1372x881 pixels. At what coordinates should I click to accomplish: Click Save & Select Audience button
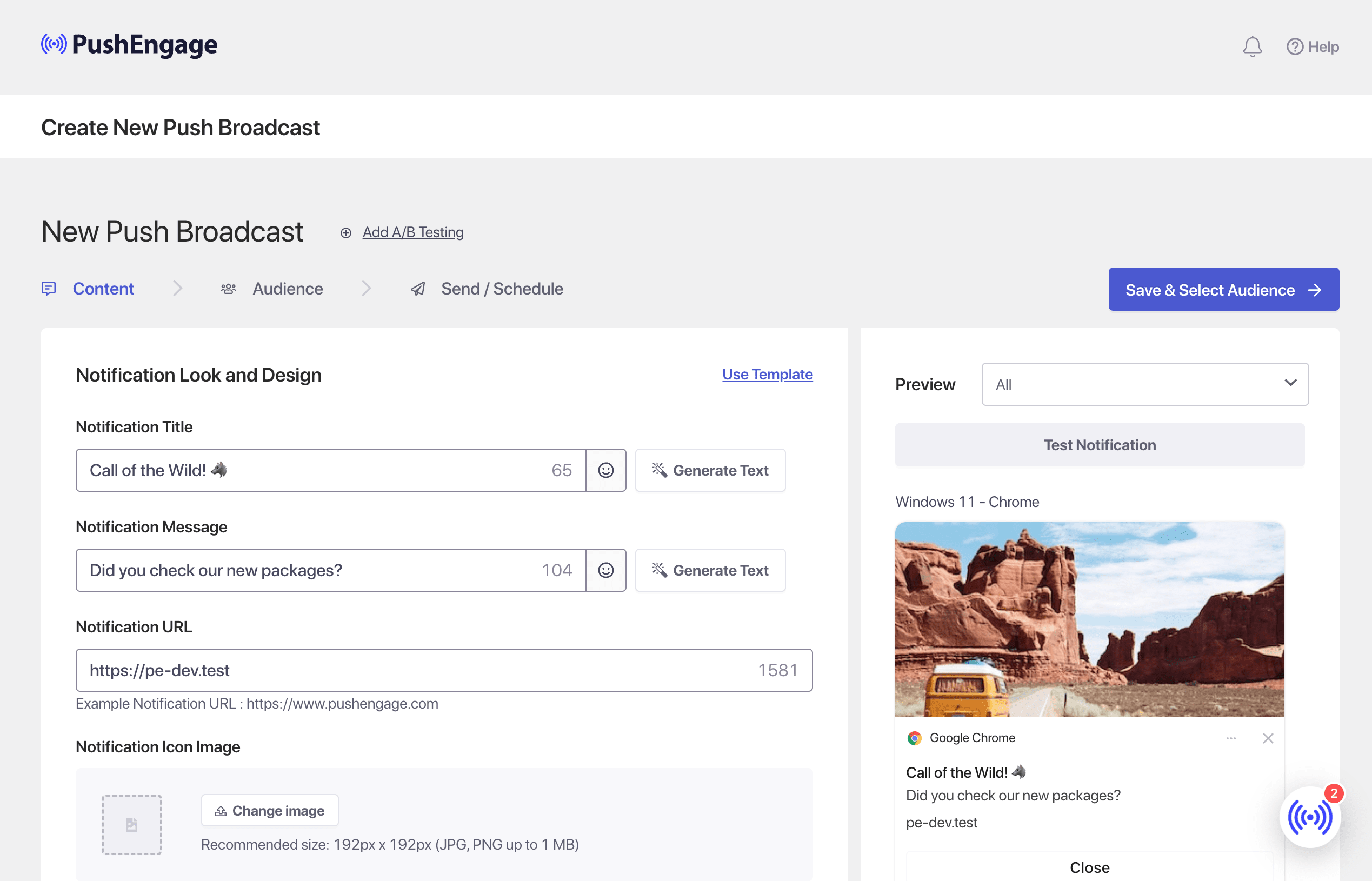click(x=1223, y=290)
